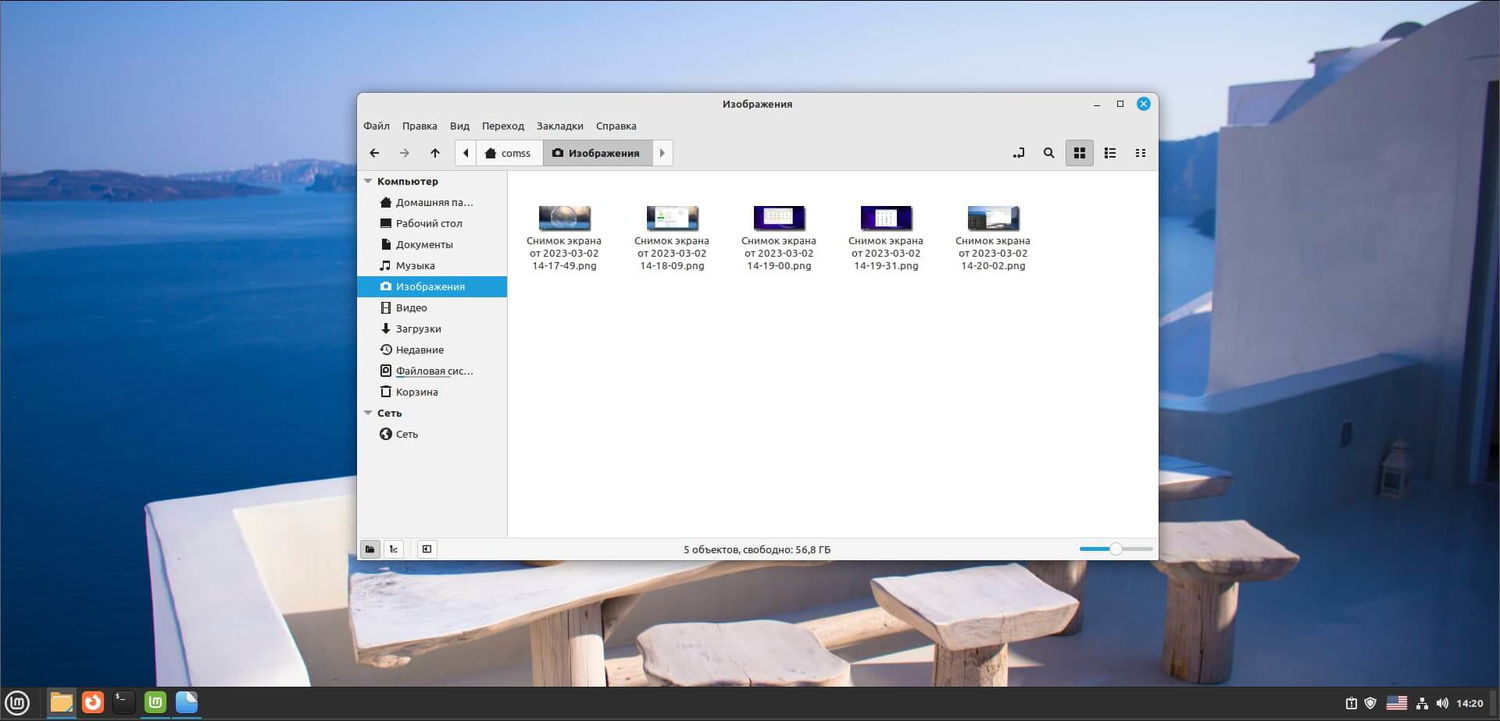Go back with the left arrow button

tap(374, 153)
